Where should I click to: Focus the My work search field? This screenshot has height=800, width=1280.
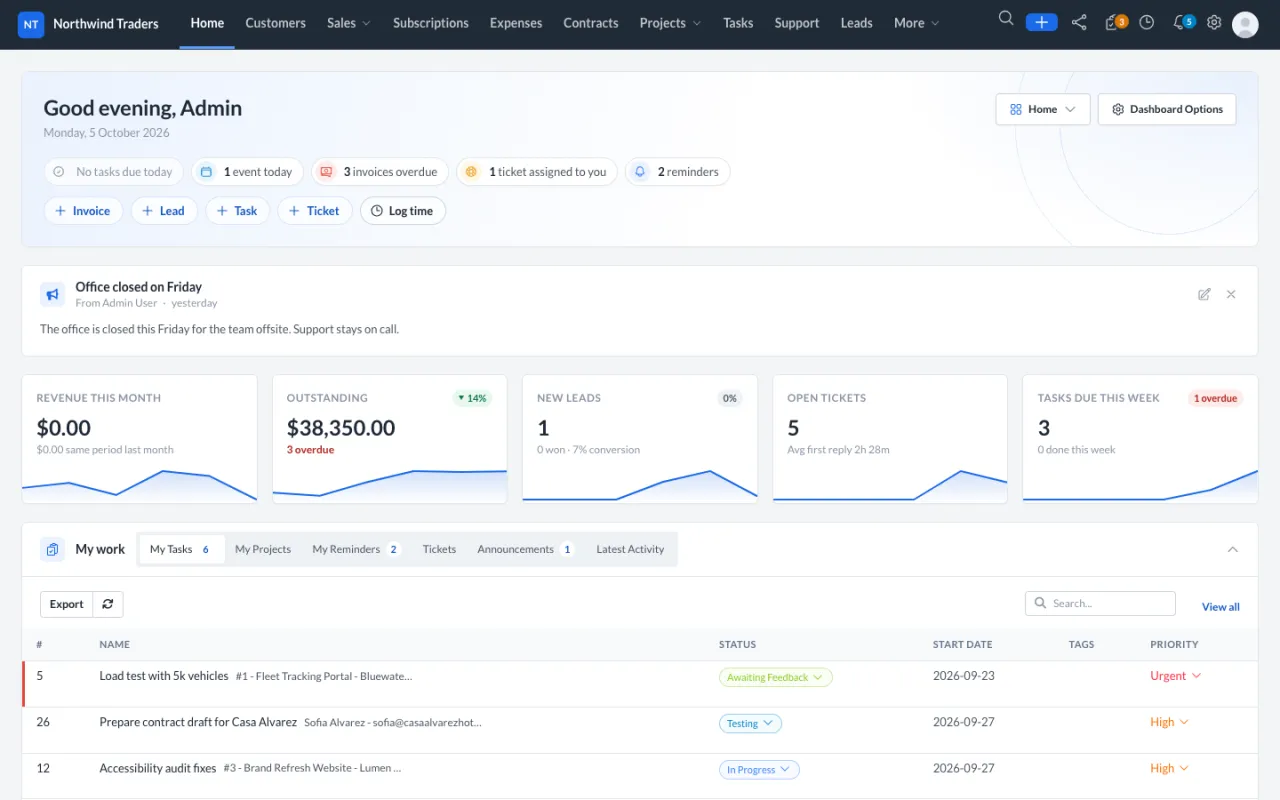click(1100, 603)
